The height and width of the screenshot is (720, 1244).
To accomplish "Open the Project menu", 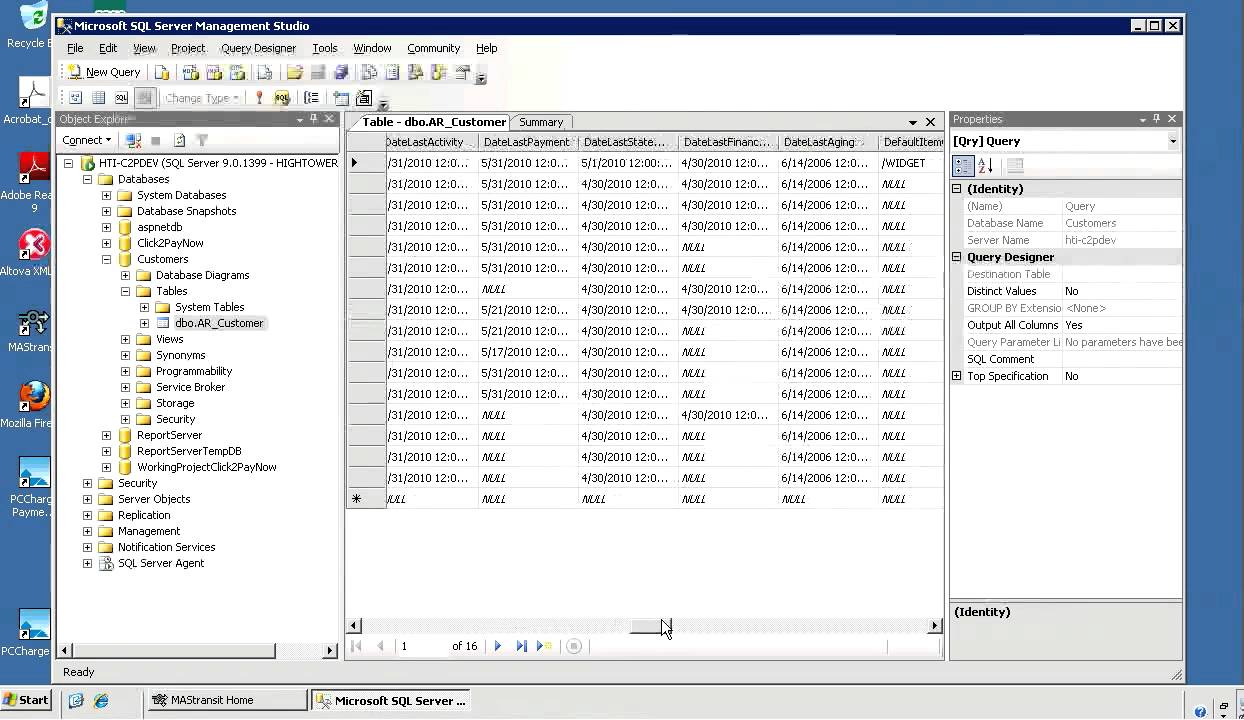I will click(x=188, y=48).
